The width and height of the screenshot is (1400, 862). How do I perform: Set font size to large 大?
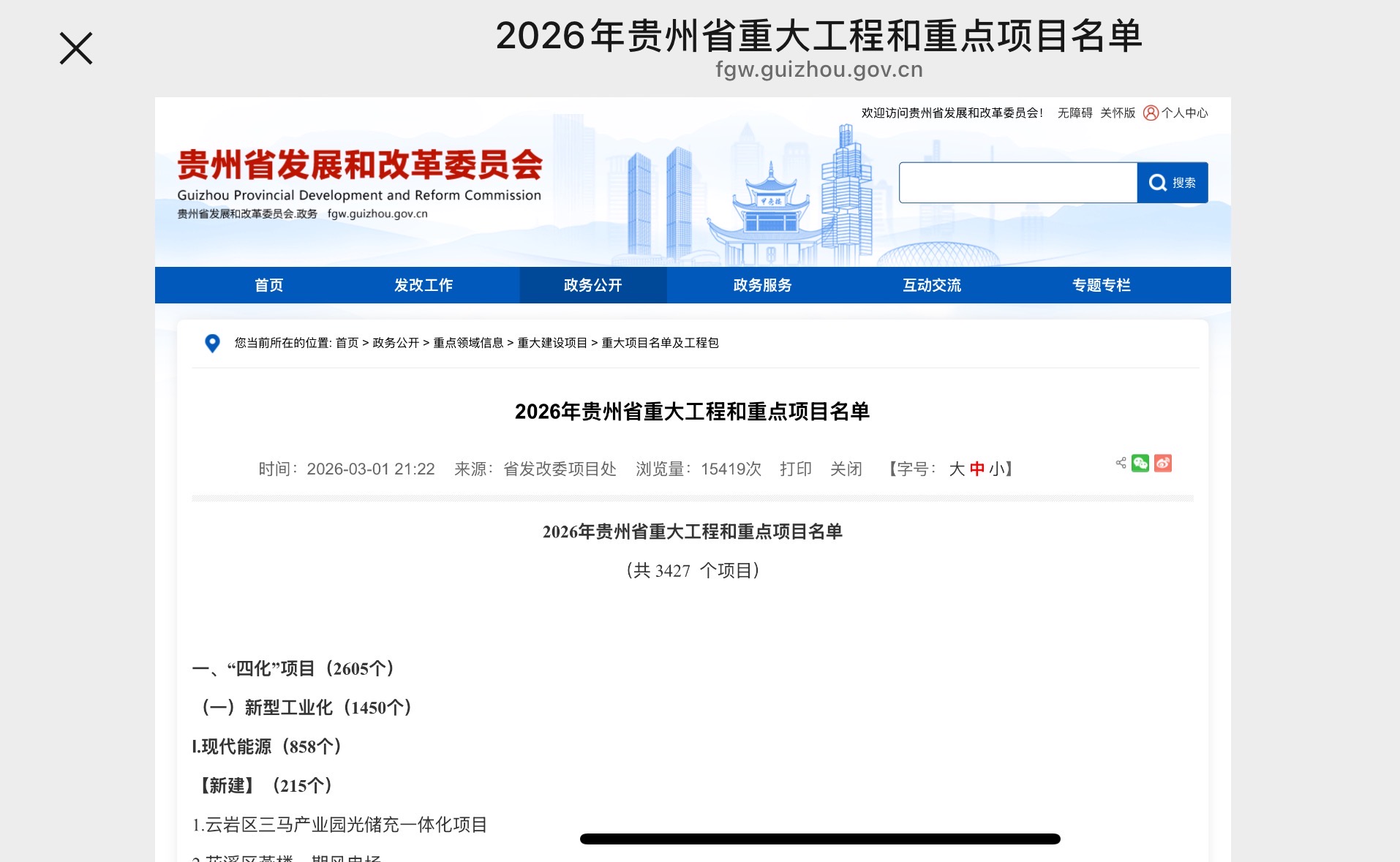[x=957, y=469]
